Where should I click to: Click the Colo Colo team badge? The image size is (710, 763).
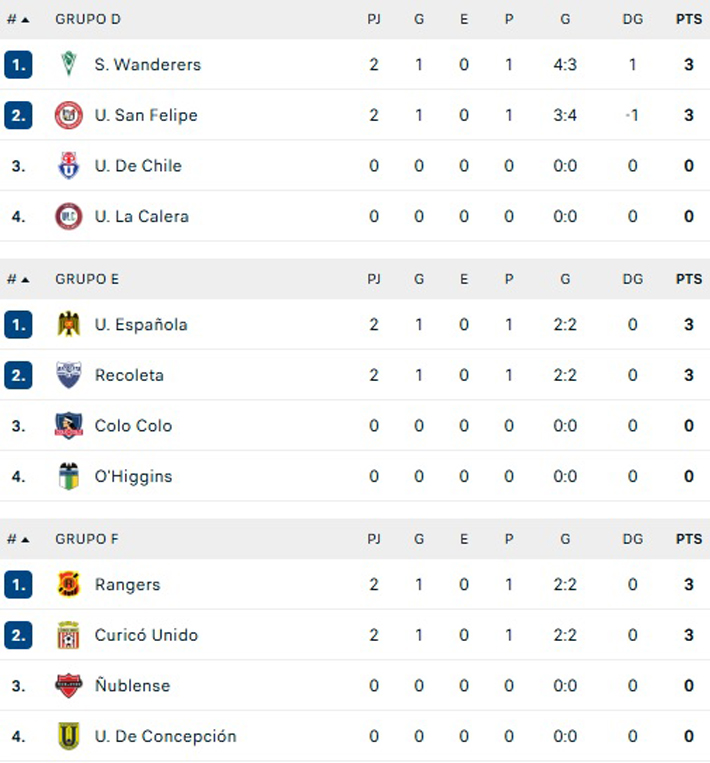(68, 425)
